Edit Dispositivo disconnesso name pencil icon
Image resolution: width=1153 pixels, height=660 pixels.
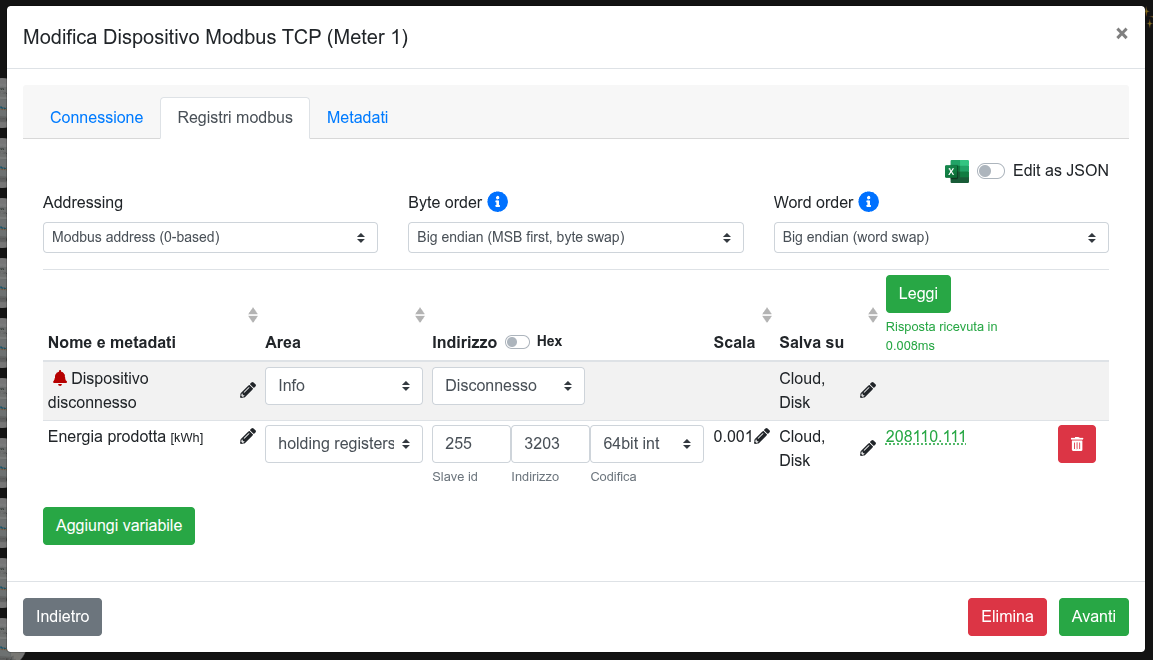pyautogui.click(x=248, y=390)
